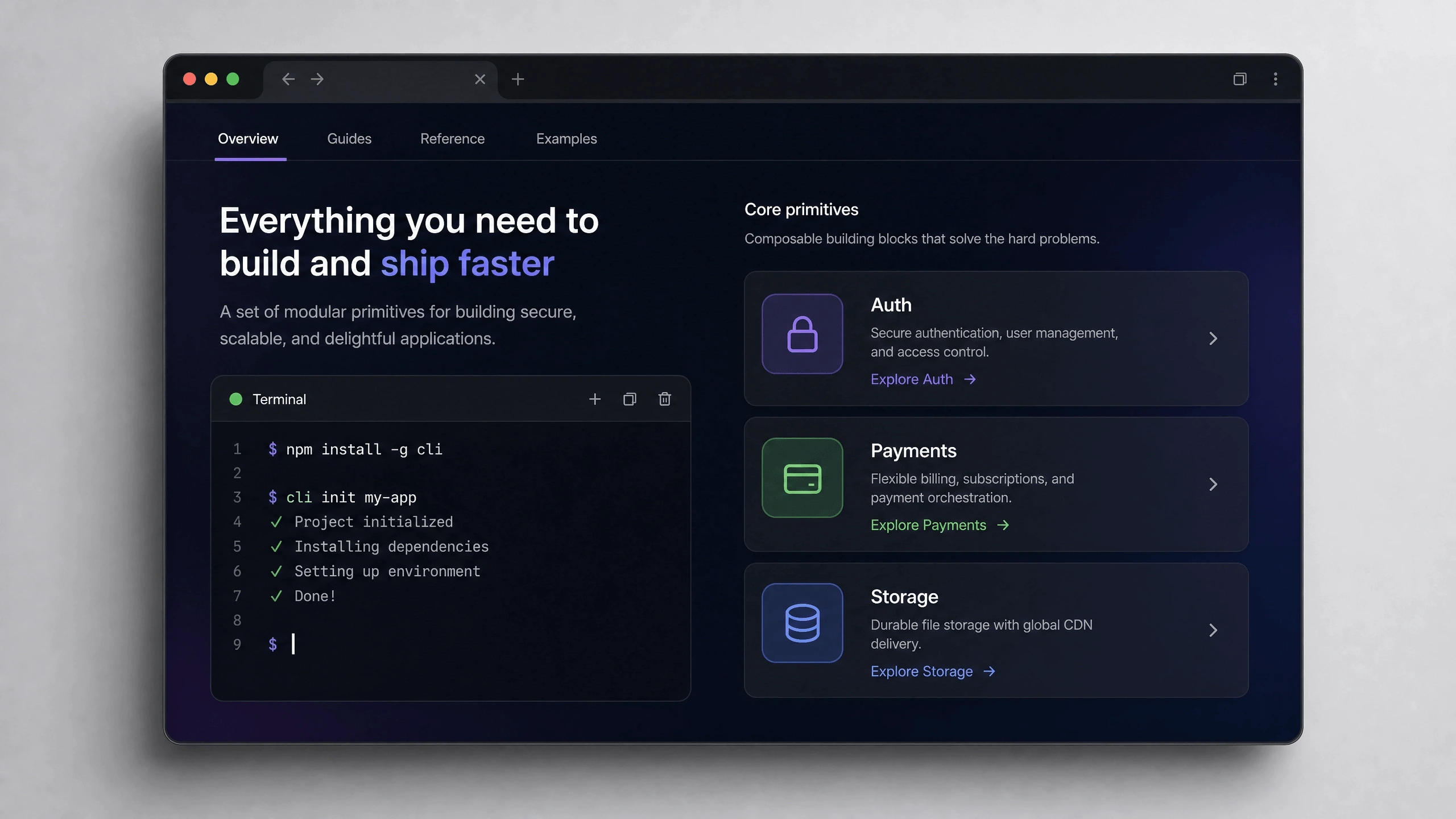The height and width of the screenshot is (819, 1456).
Task: Click the 'Done!' output line
Action: 303,596
